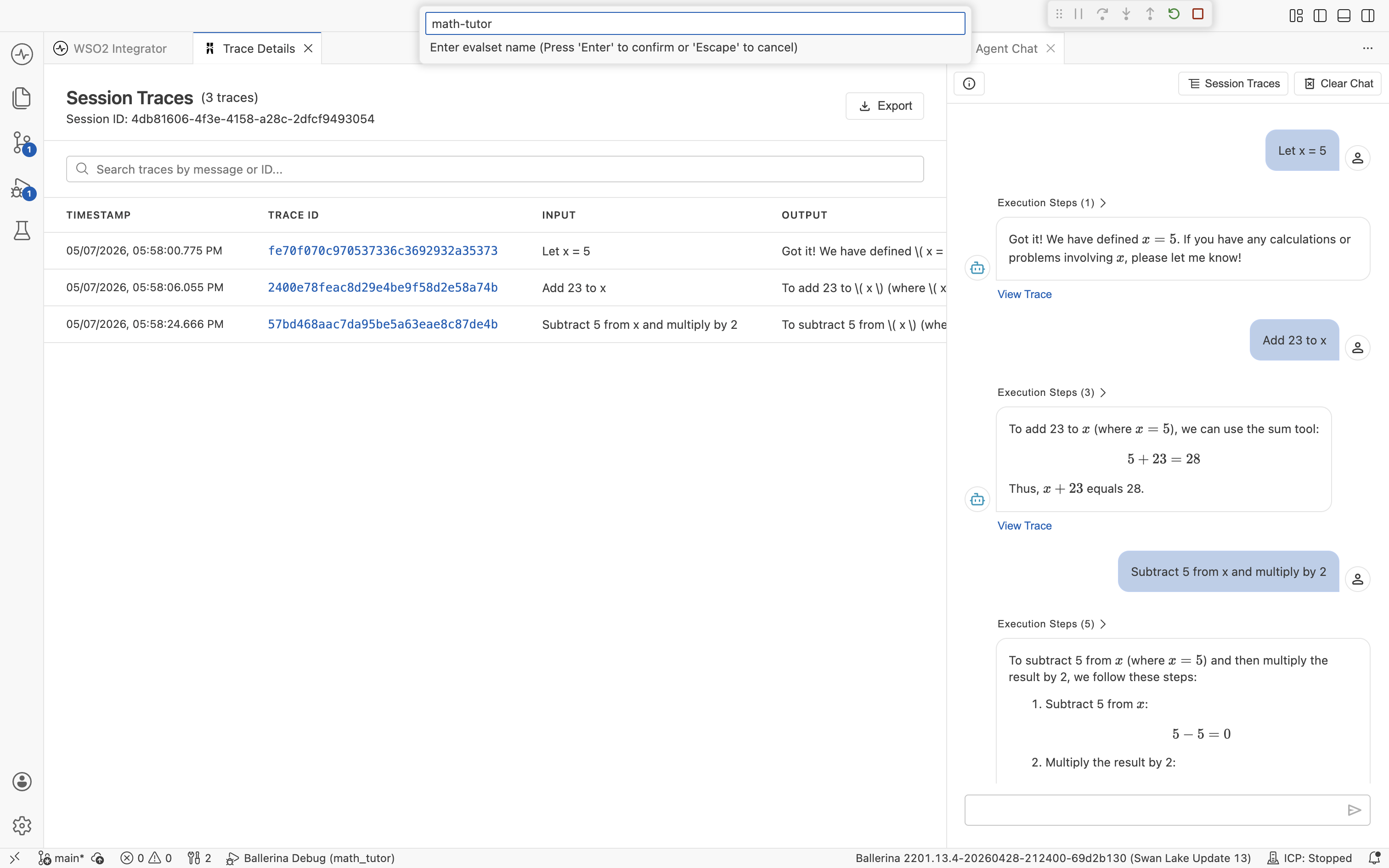Screen dimensions: 1389x868
Task: Click the info icon in Agent Chat
Action: (969, 84)
